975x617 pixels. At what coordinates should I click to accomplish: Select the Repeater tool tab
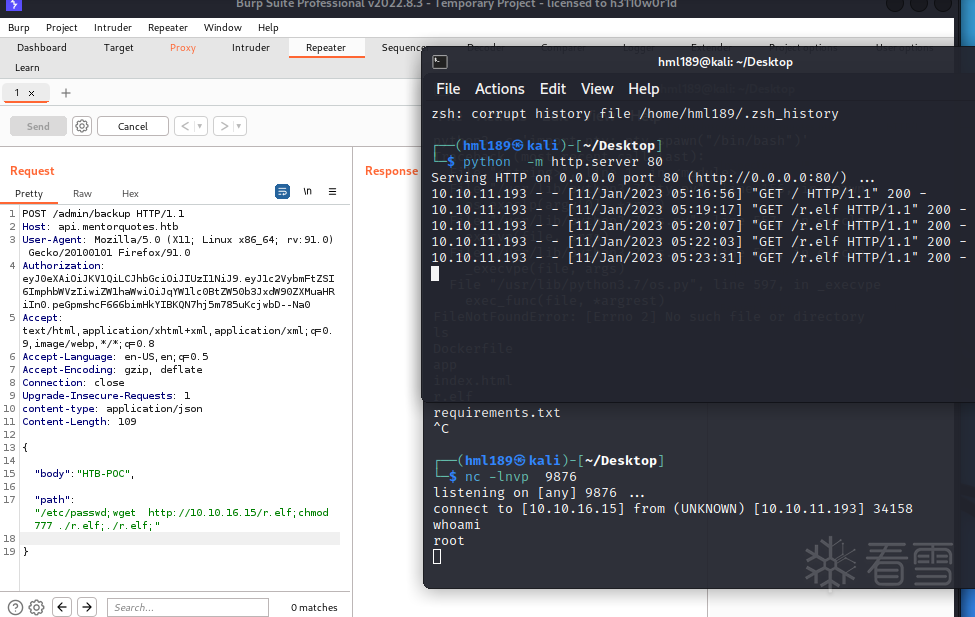(326, 47)
